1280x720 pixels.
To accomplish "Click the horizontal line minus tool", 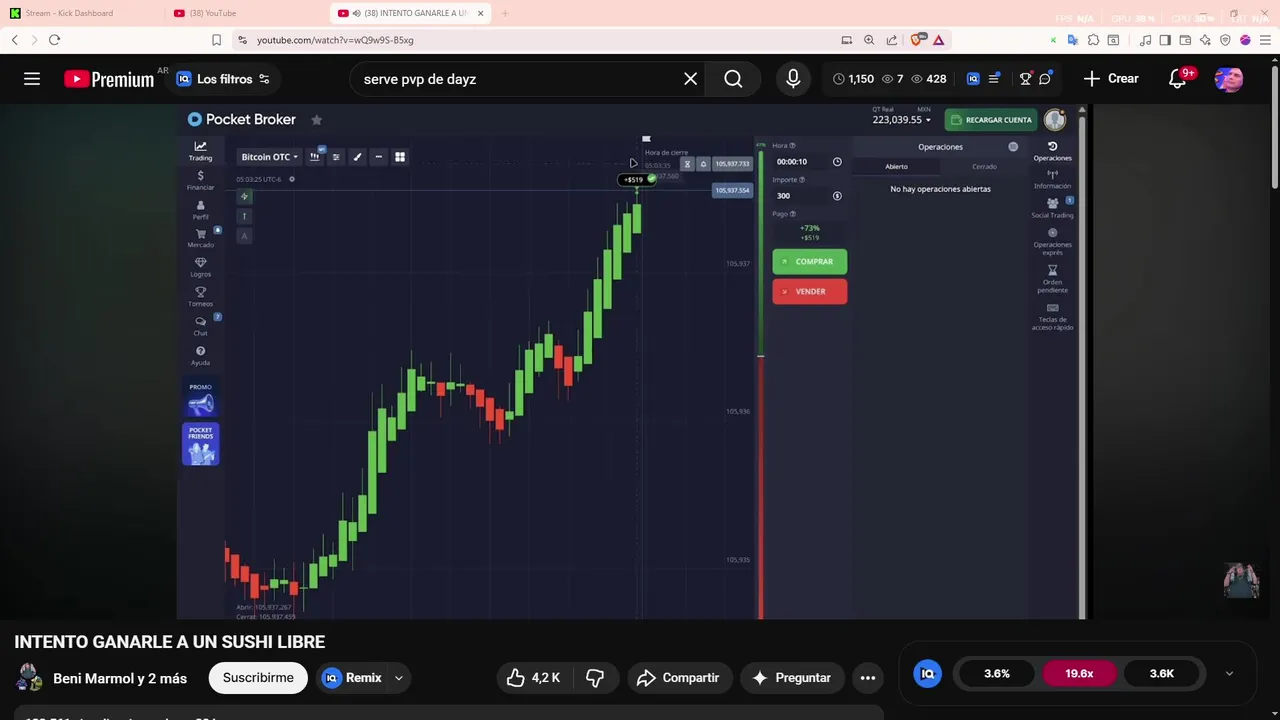I will pos(378,157).
